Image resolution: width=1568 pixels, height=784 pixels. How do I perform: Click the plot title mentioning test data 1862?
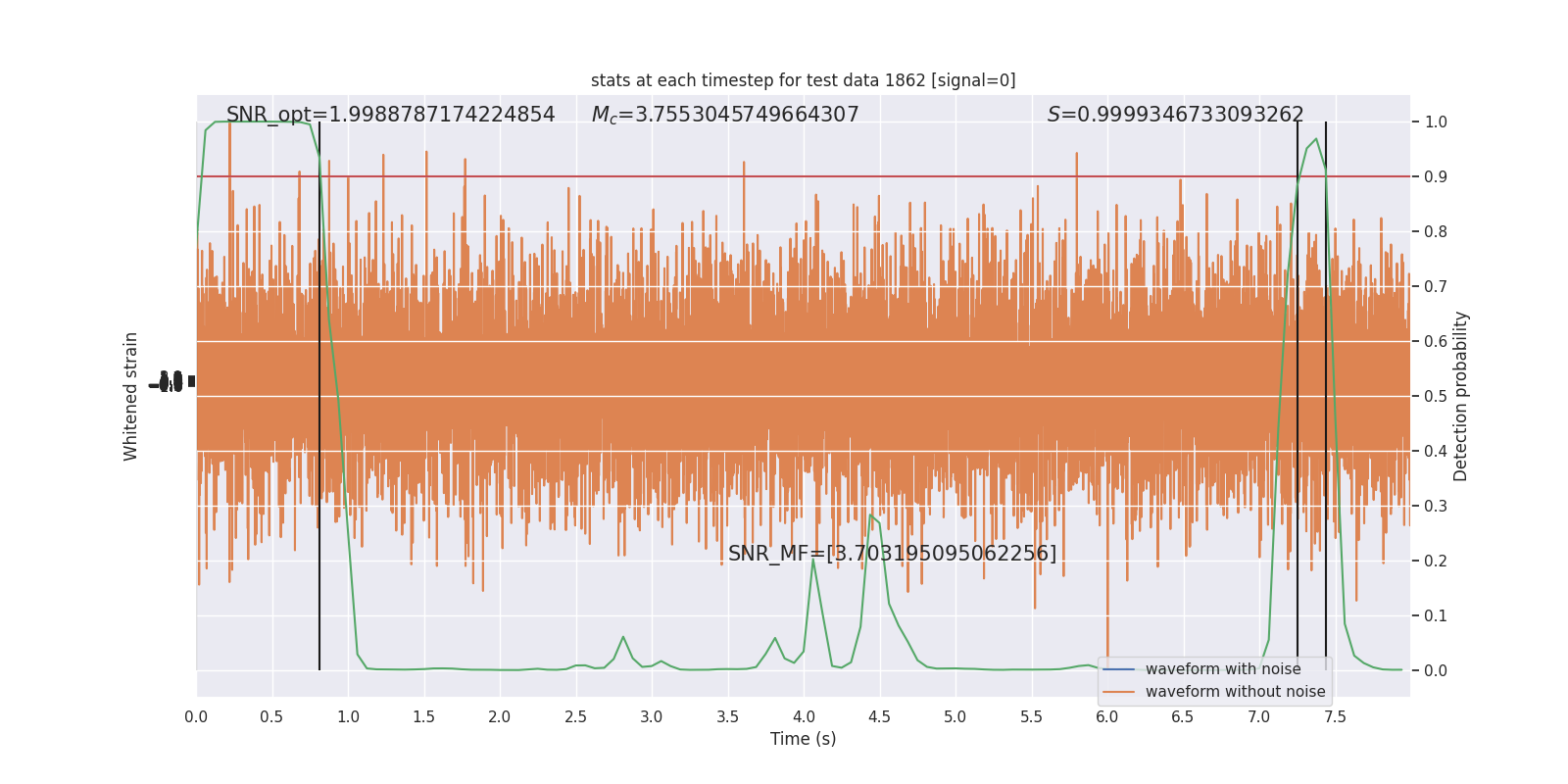803,80
